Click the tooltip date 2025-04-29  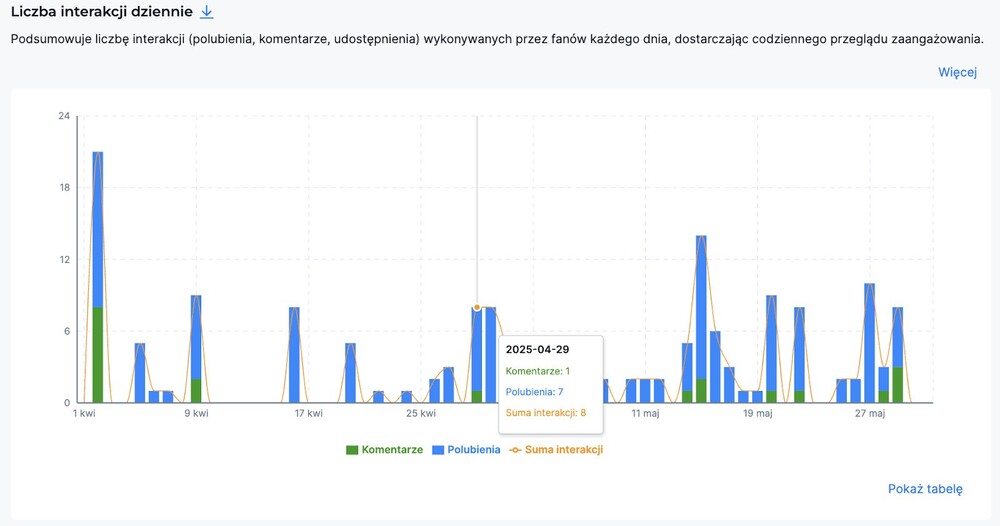(538, 349)
